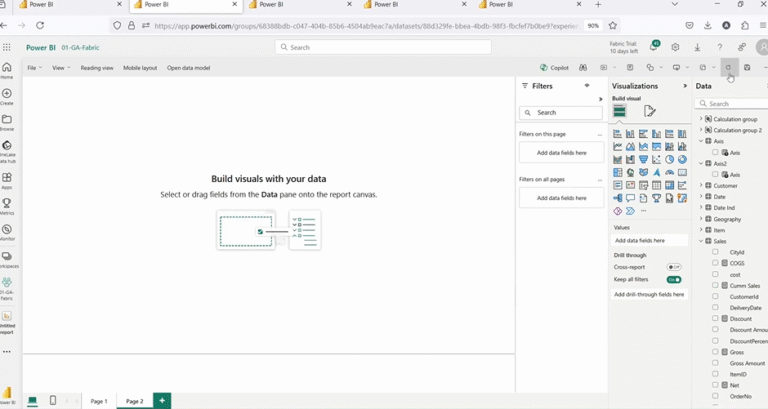Open the View menu

[61, 68]
